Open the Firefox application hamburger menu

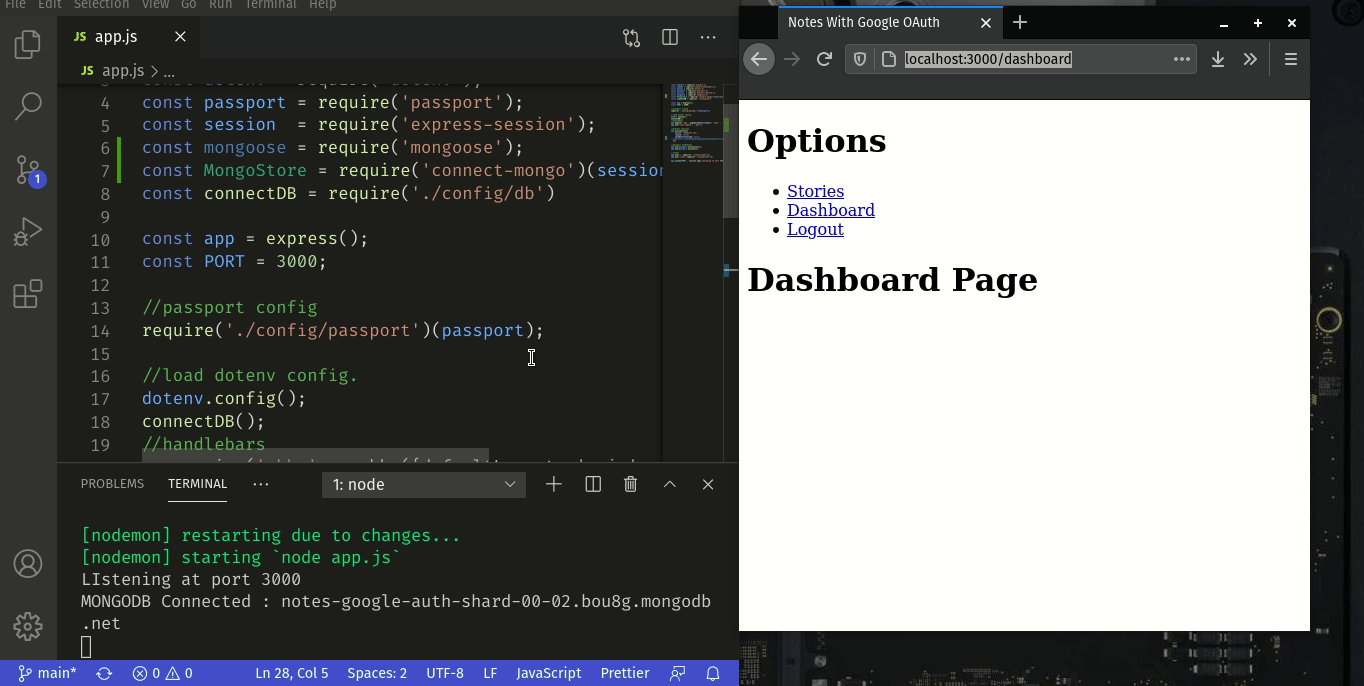click(1291, 59)
